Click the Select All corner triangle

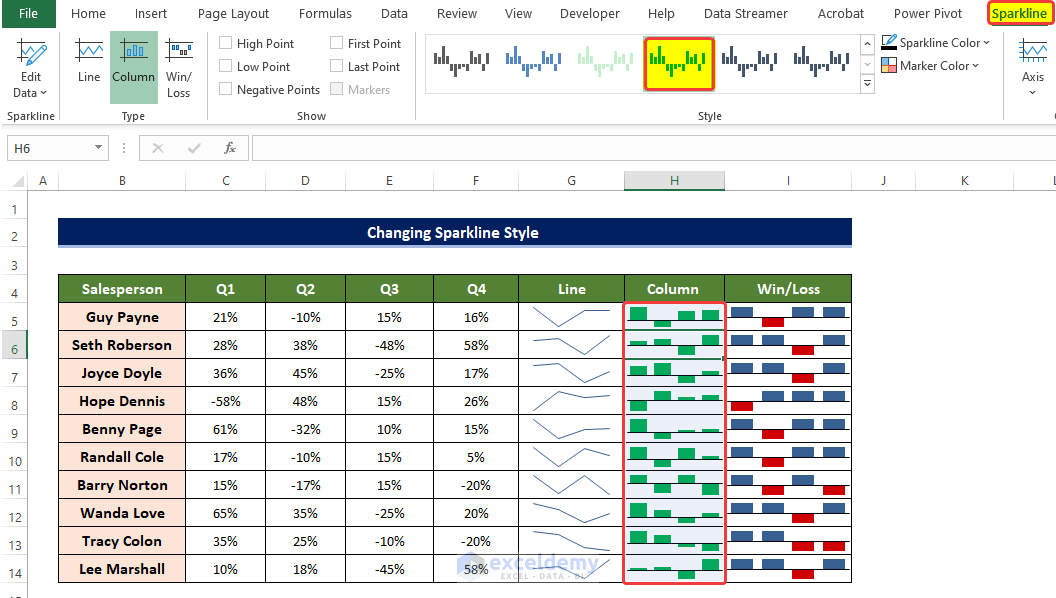(18, 180)
